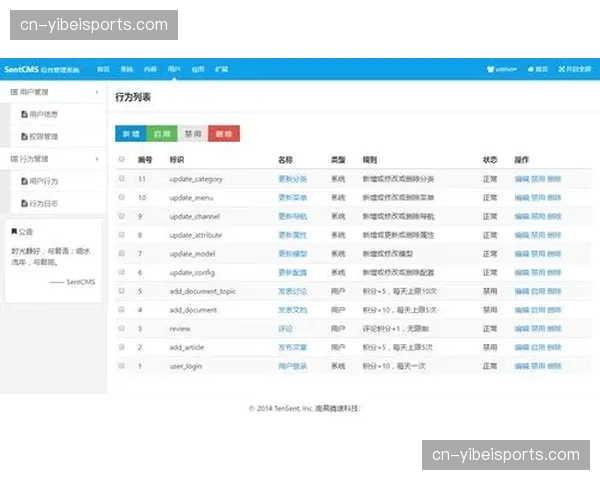The width and height of the screenshot is (600, 480).
Task: Click 禁用 in the update_model row
Action: 538,254
